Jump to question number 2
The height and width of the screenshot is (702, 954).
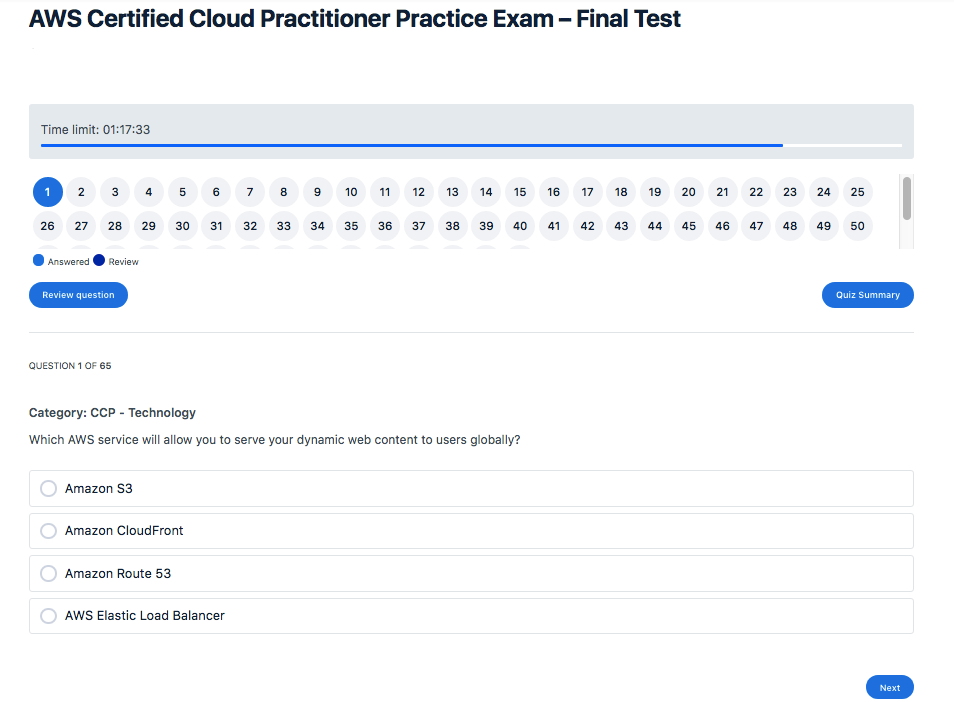tap(81, 192)
